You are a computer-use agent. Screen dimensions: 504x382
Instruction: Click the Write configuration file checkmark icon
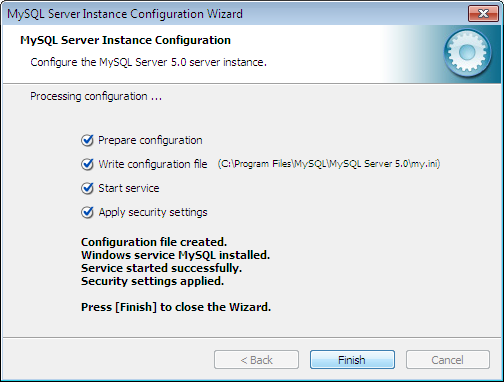(87, 164)
